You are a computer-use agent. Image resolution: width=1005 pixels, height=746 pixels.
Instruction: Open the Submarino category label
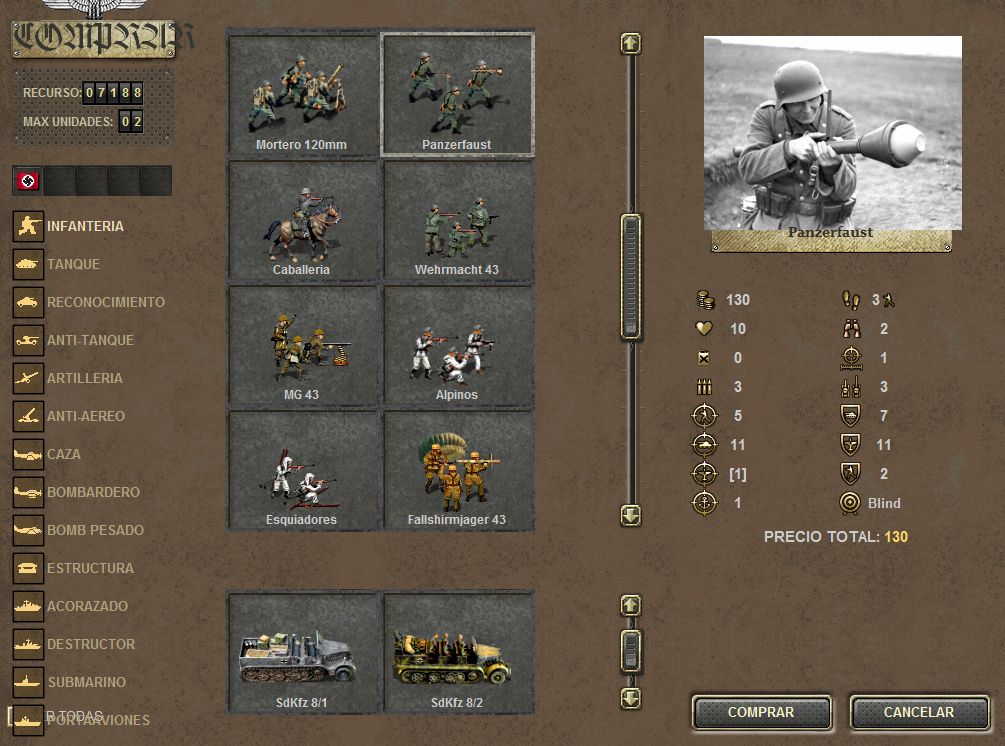(x=87, y=682)
